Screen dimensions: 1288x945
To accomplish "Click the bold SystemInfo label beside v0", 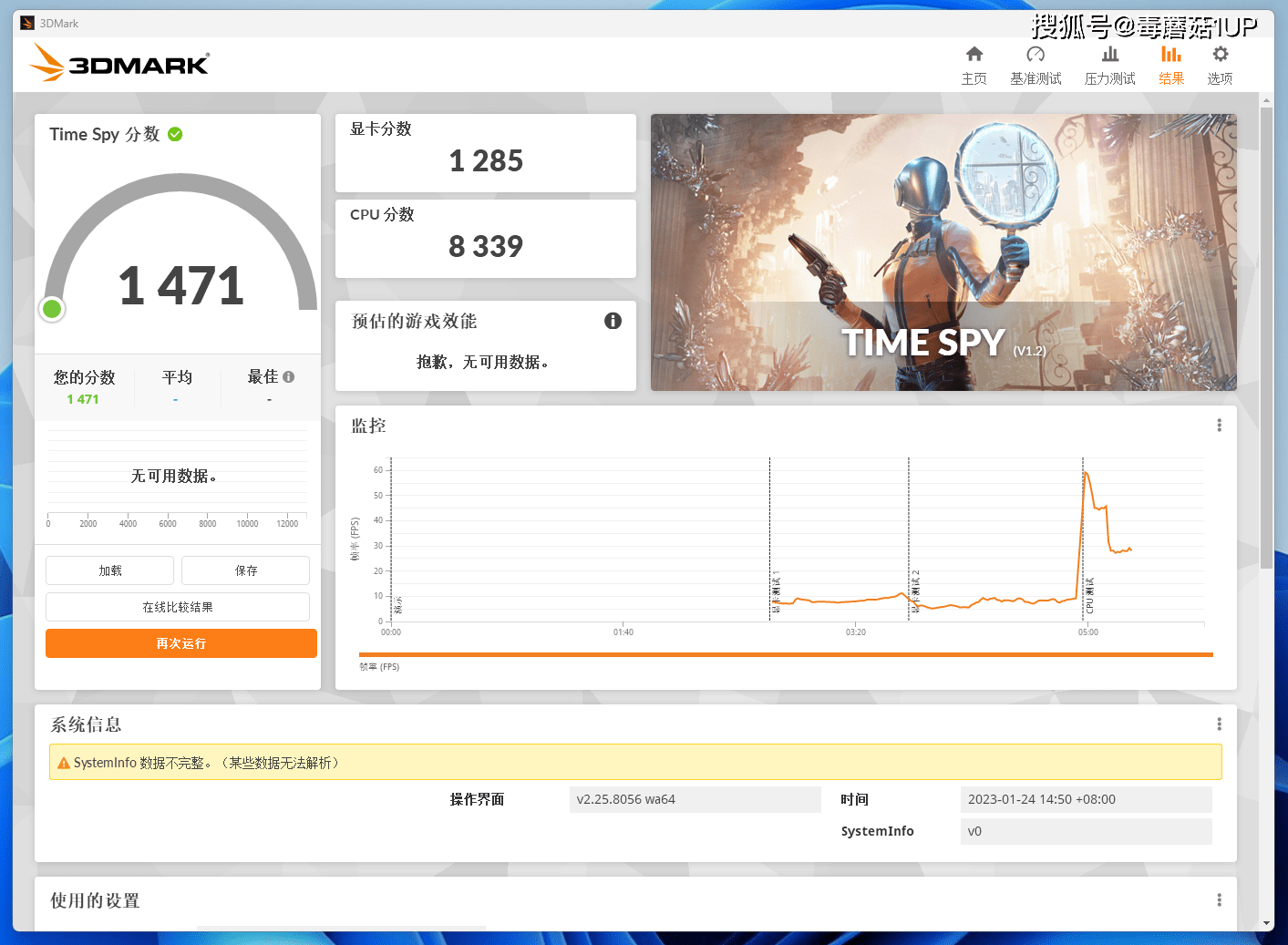I will click(x=877, y=831).
